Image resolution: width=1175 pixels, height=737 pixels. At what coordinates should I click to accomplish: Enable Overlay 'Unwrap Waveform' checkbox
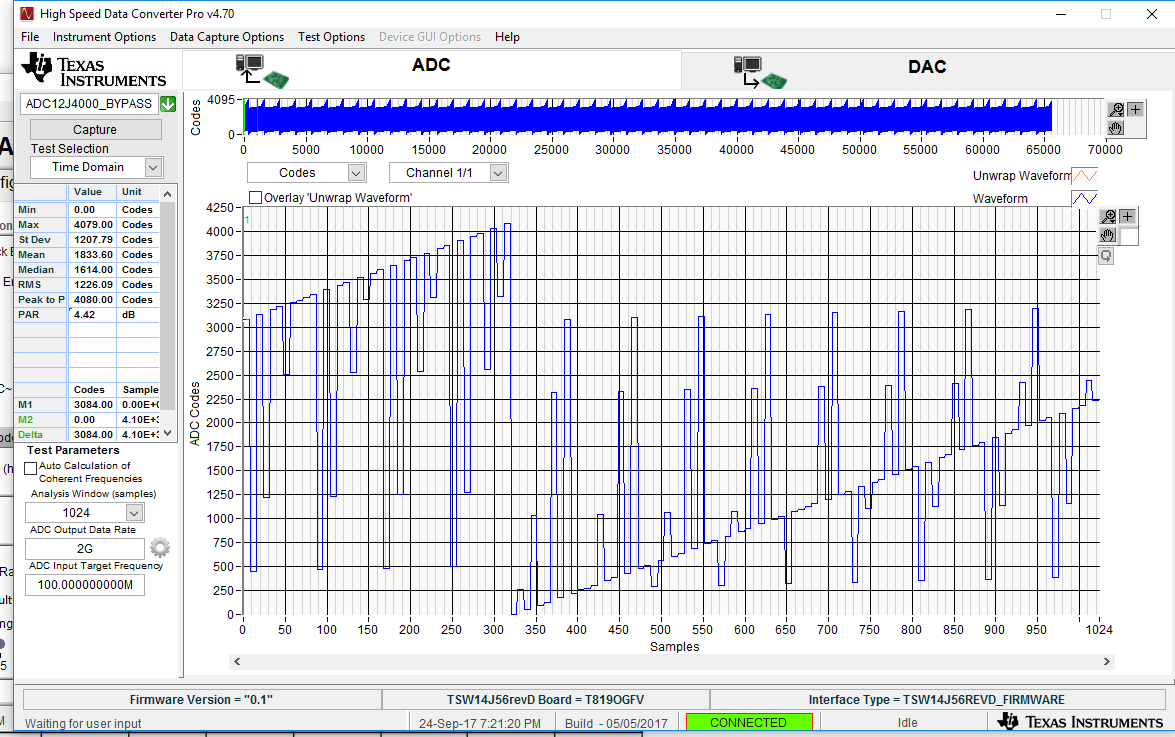pyautogui.click(x=256, y=198)
